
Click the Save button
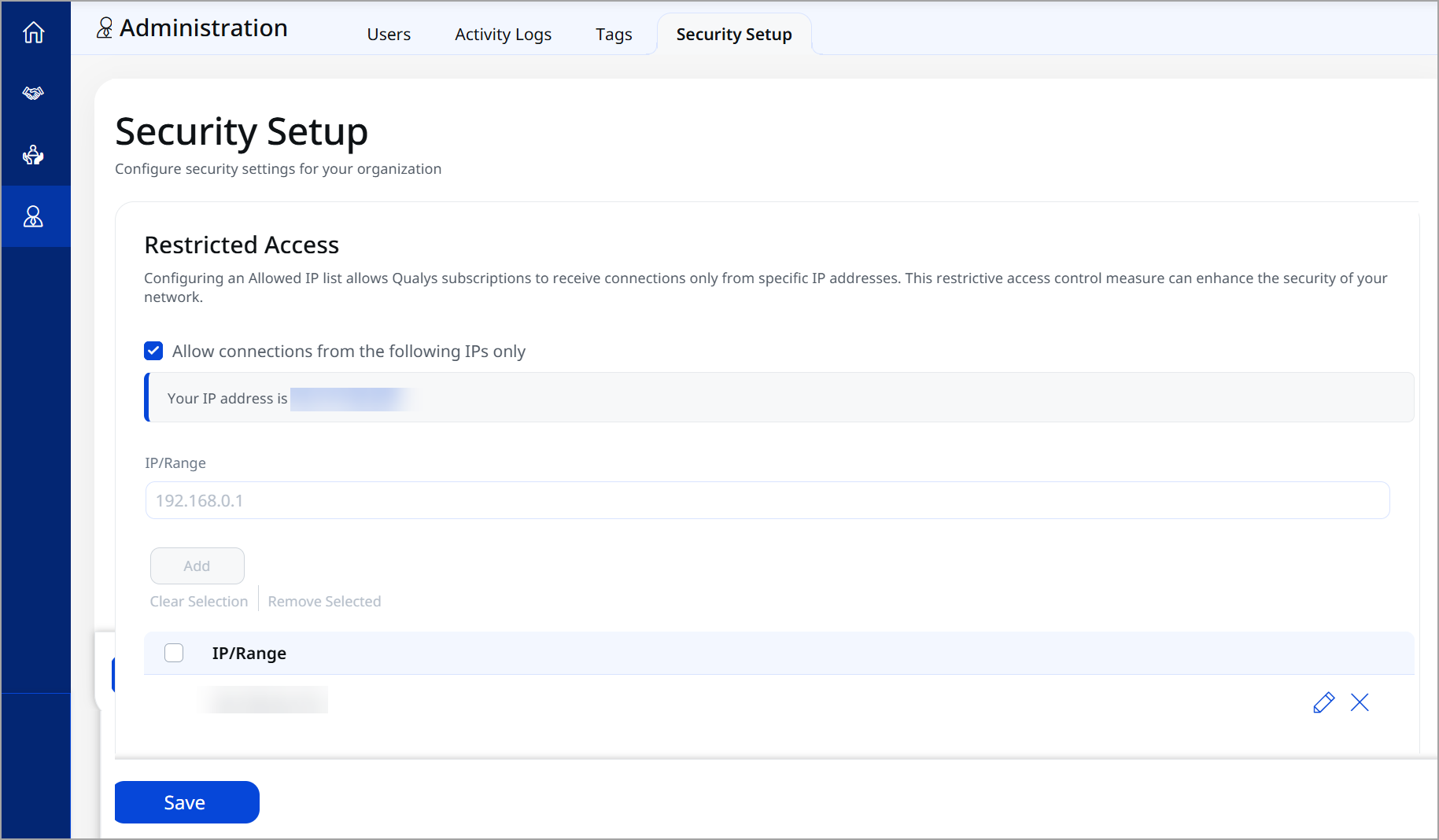[186, 802]
